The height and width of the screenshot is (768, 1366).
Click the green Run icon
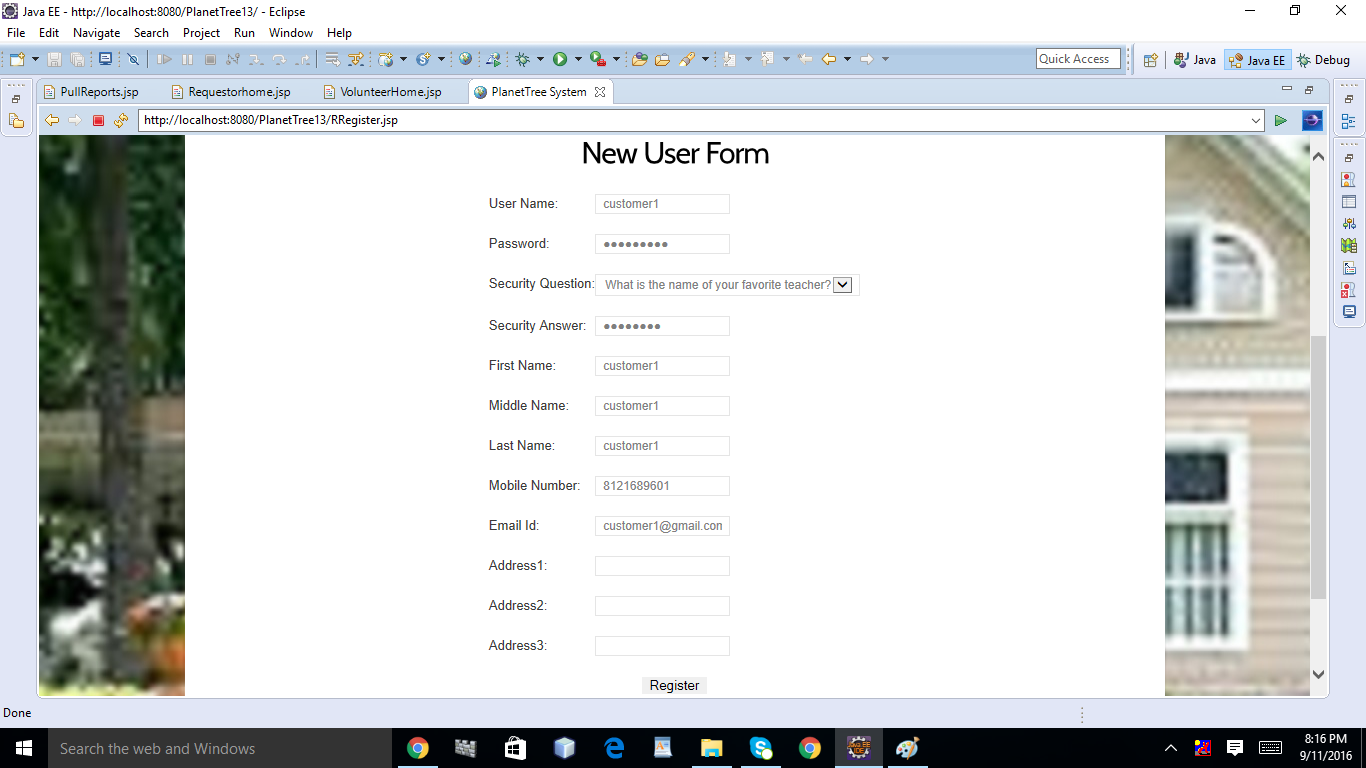pyautogui.click(x=560, y=59)
